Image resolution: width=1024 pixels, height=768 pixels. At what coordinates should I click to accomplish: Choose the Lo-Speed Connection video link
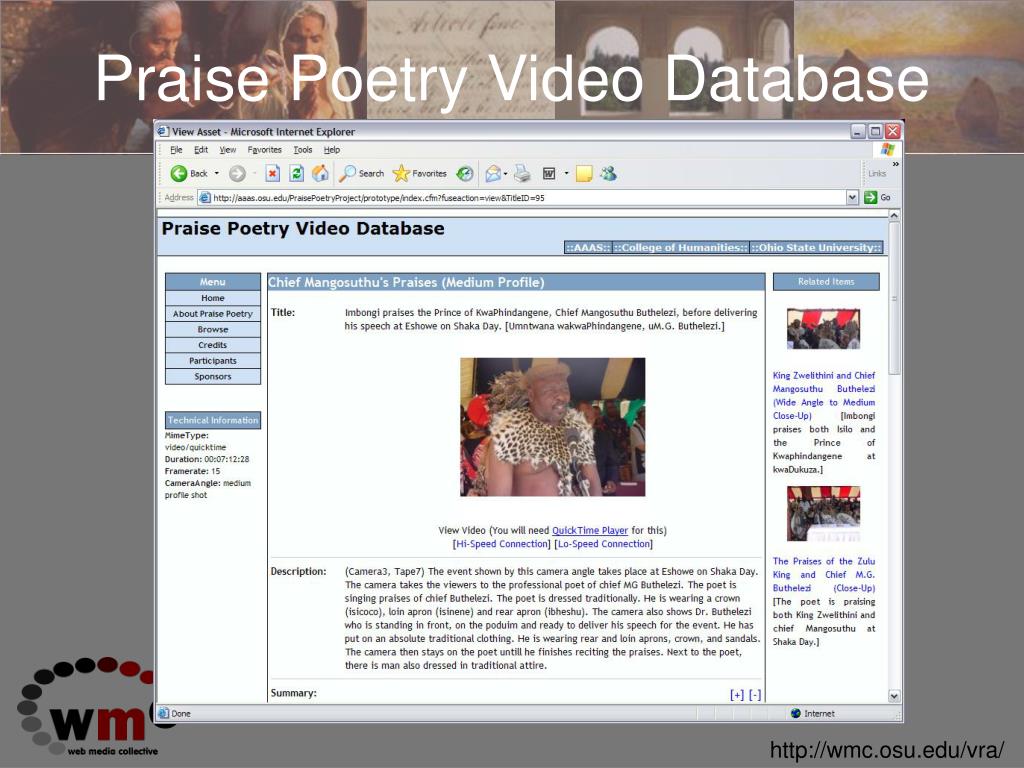tap(604, 544)
